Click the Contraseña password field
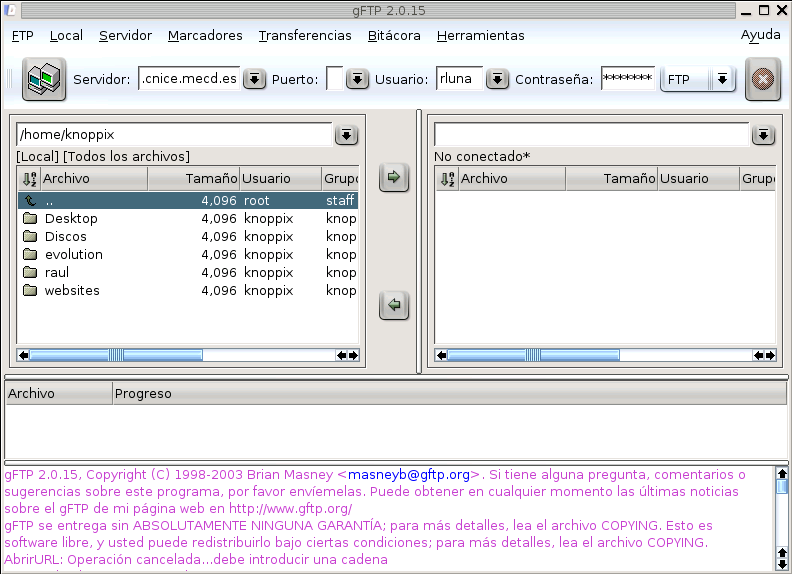The height and width of the screenshot is (574, 792). click(x=627, y=79)
